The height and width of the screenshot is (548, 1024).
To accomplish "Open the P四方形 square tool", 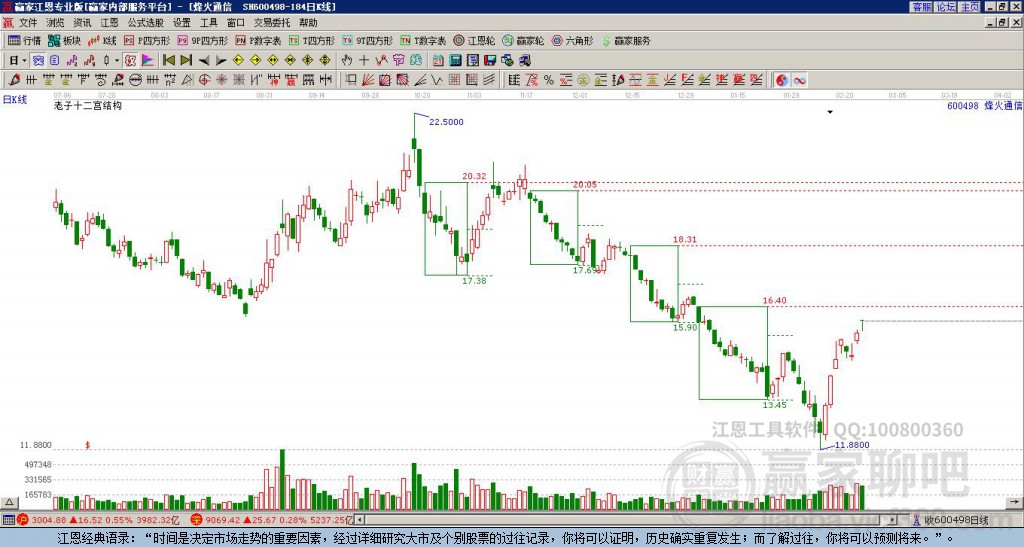I will pos(147,40).
